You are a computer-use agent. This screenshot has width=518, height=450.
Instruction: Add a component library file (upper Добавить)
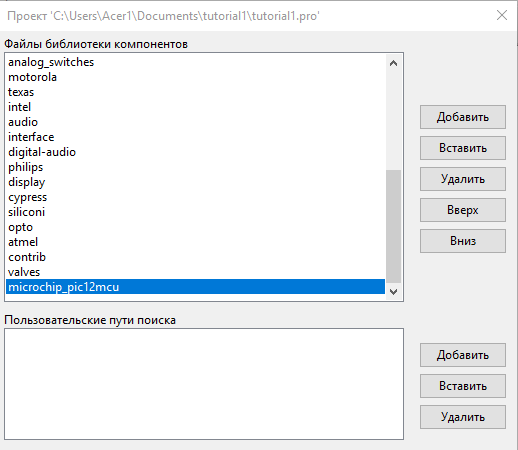click(x=463, y=117)
